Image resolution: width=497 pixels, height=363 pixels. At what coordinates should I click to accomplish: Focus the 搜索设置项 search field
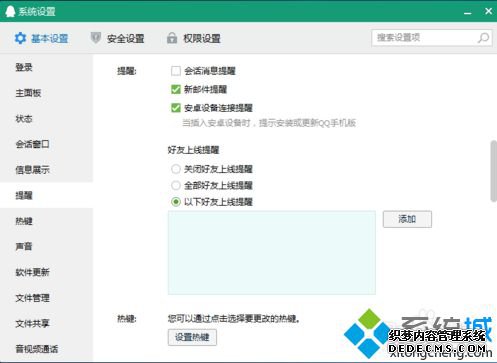pos(432,38)
